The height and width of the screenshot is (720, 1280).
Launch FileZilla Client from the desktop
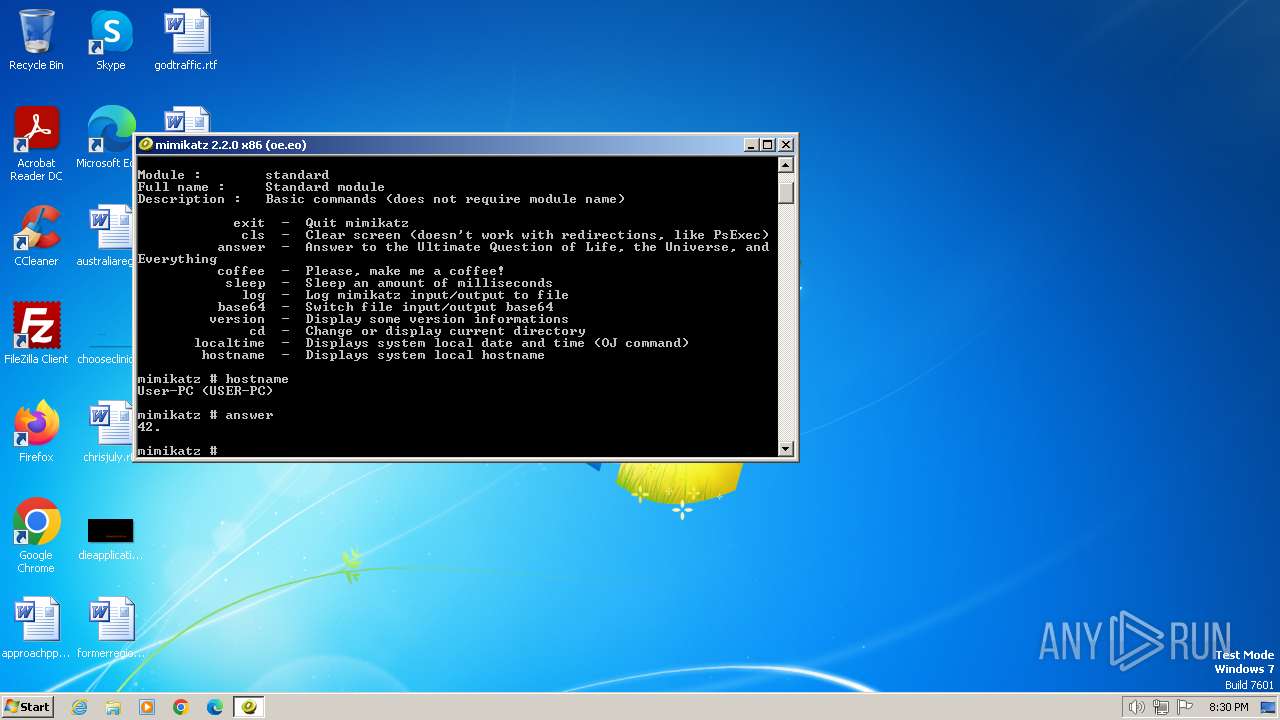36,334
